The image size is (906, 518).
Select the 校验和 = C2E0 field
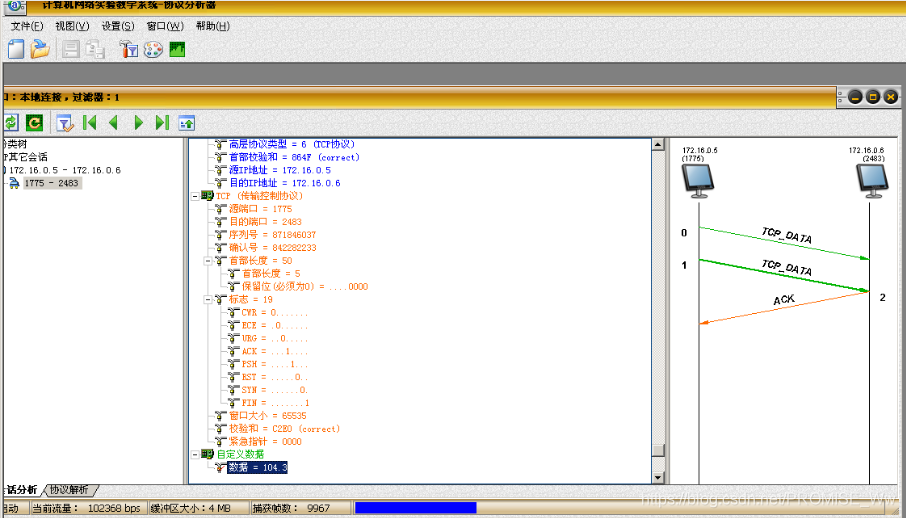pos(284,428)
